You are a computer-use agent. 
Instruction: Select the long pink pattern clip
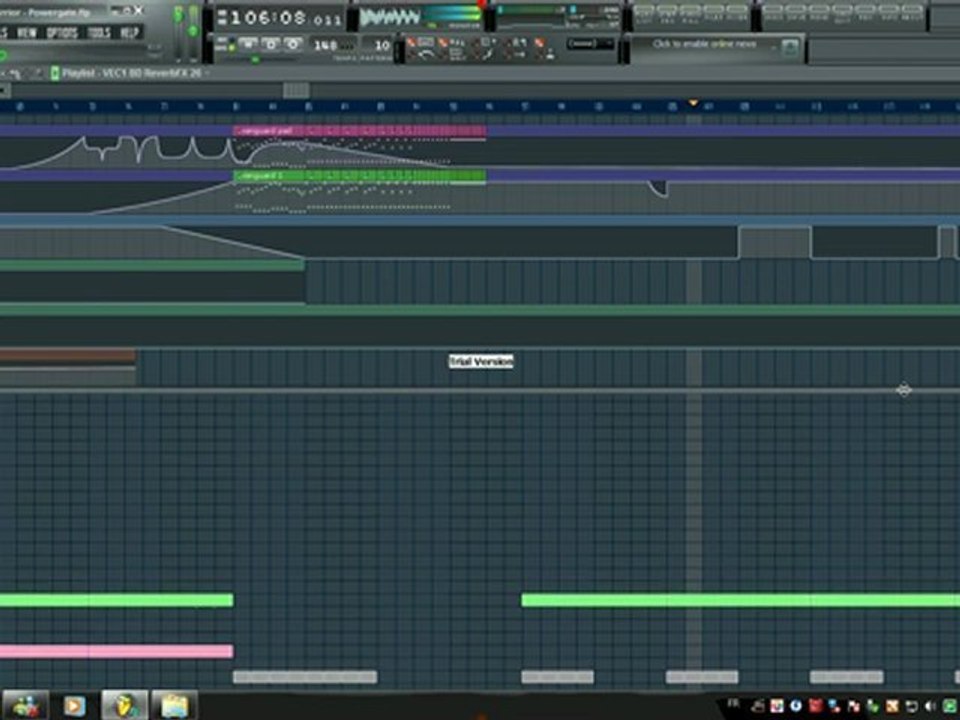click(116, 651)
